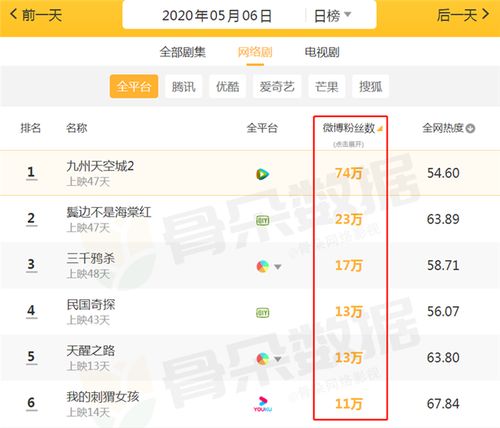Screen dimensions: 500x428
Task: Click 23万 fans value
Action: click(x=349, y=219)
